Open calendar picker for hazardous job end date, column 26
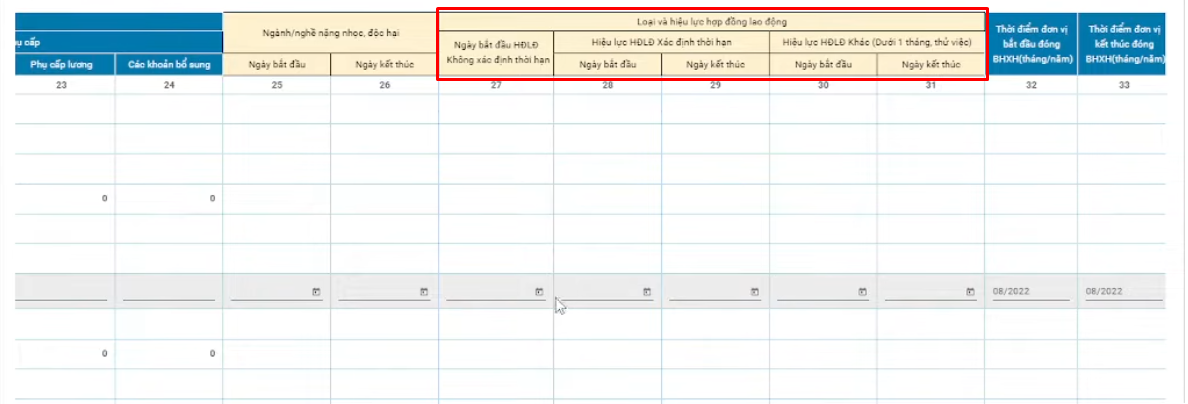The width and height of the screenshot is (1188, 404). 423,291
